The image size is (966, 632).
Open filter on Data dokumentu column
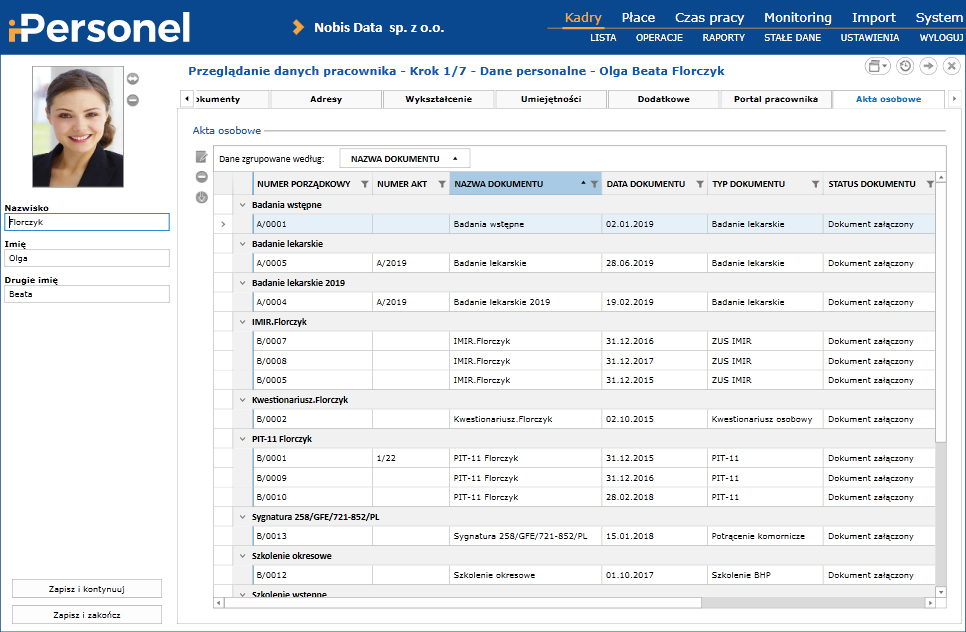699,184
